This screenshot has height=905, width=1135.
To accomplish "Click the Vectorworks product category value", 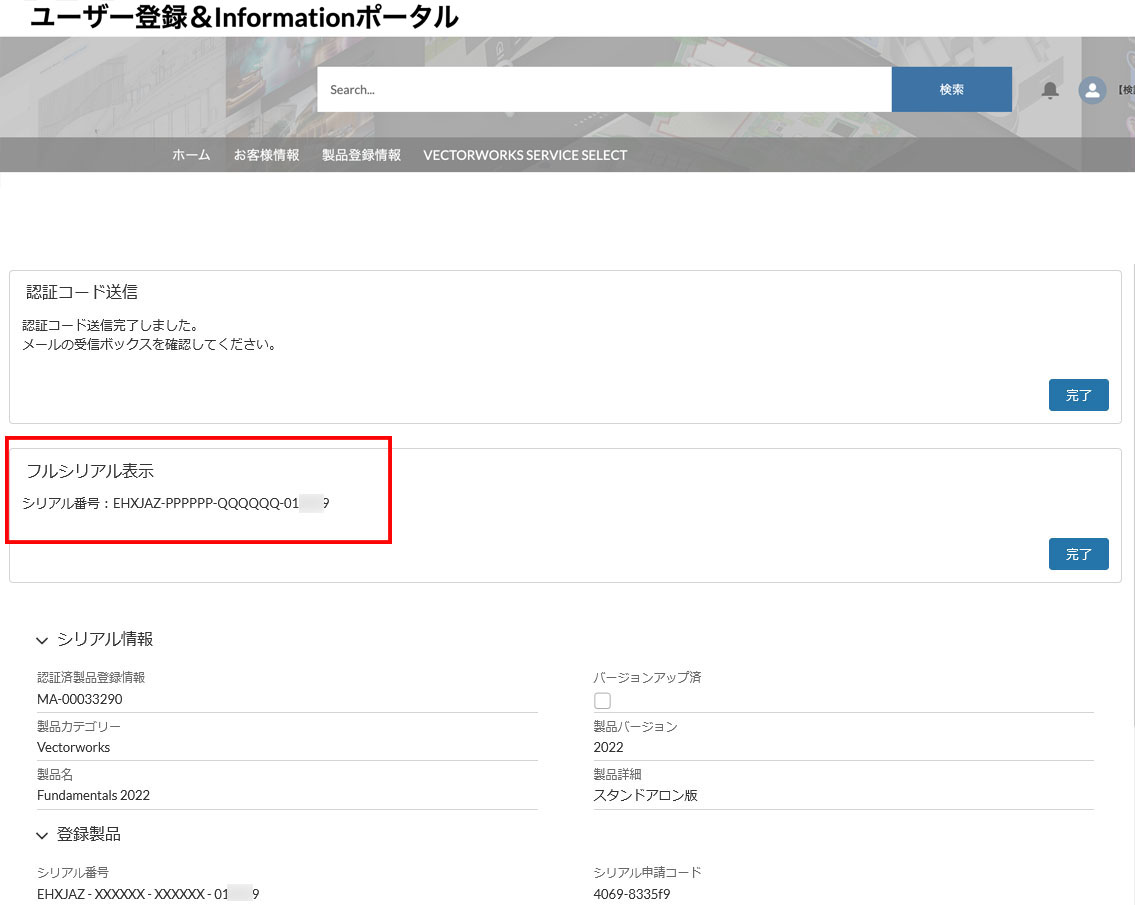I will [x=73, y=747].
